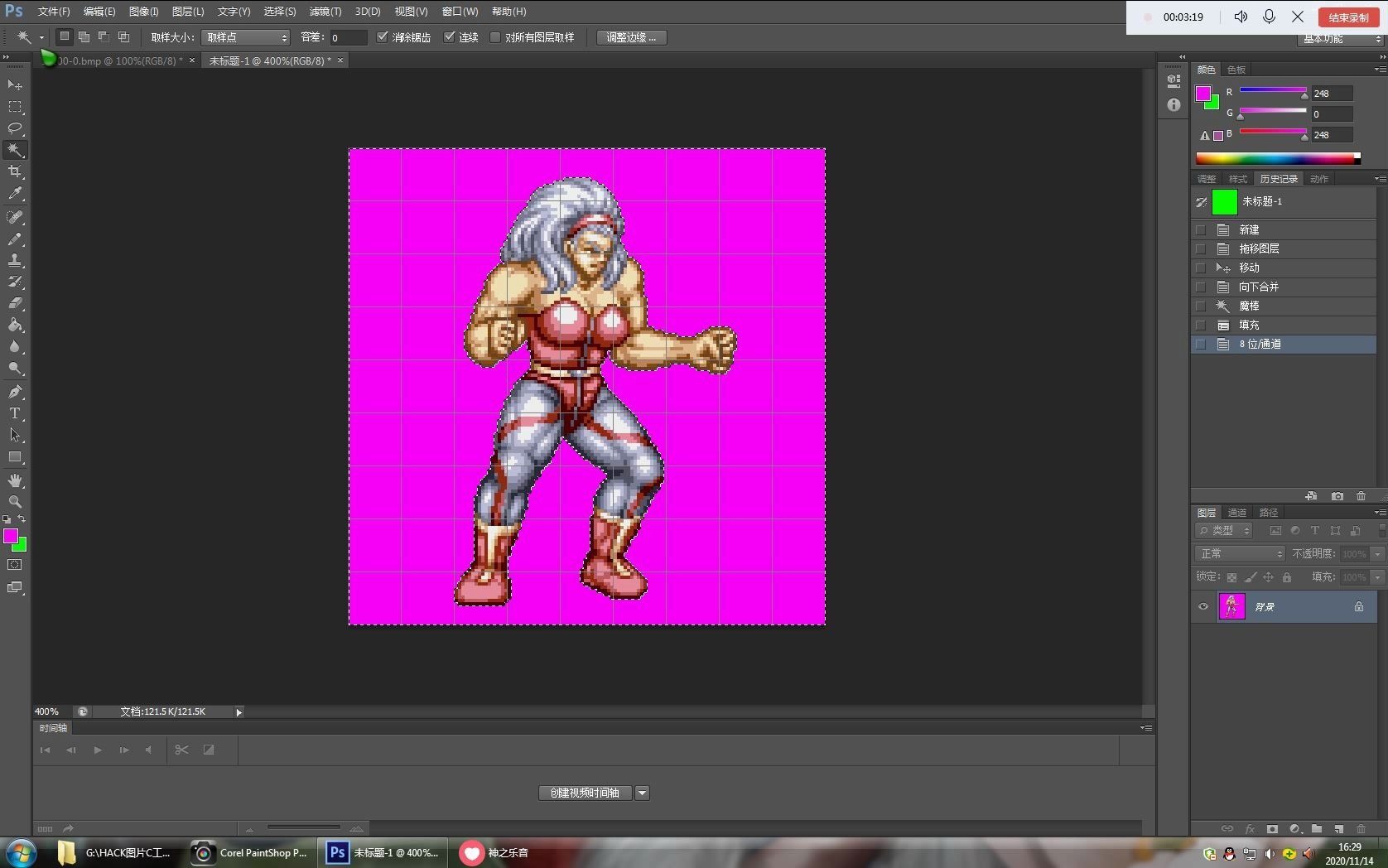Select the Path Selection tool

pos(15,435)
